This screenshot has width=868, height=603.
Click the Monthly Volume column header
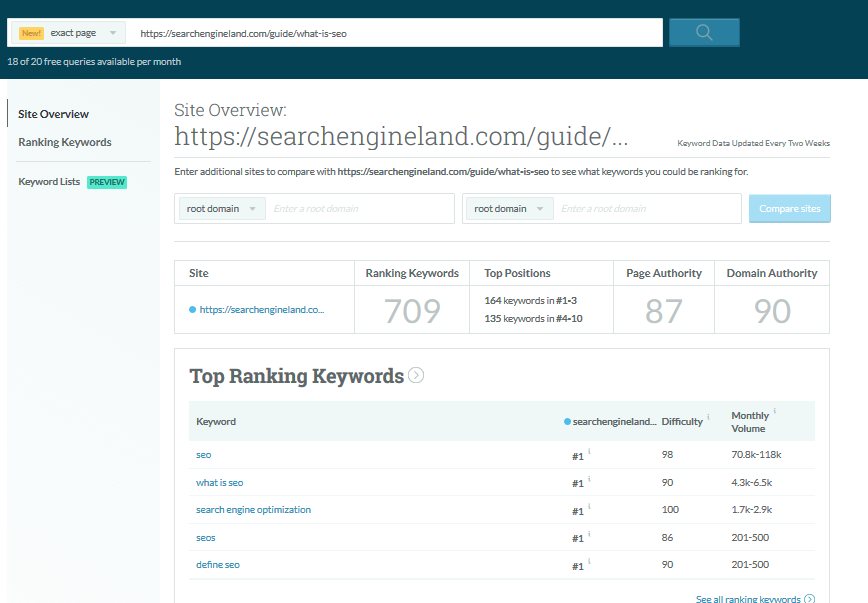click(x=750, y=422)
